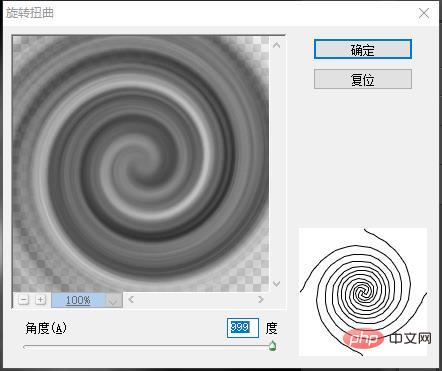Close the 旋转扭曲 dialog
Screen dimensions: 442x371
coord(424,13)
